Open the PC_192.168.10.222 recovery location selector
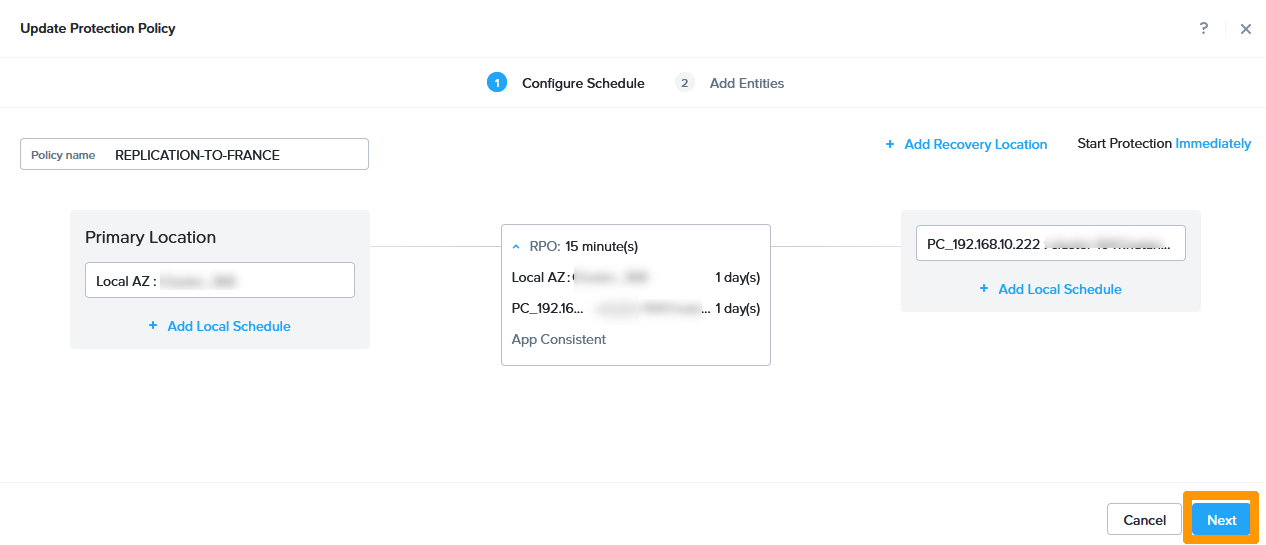1266x545 pixels. pos(1050,244)
